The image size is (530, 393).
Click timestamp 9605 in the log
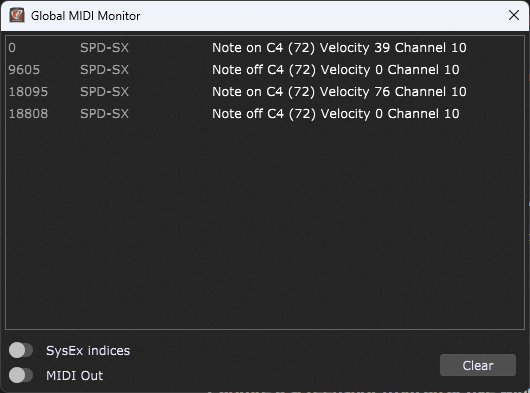click(24, 70)
